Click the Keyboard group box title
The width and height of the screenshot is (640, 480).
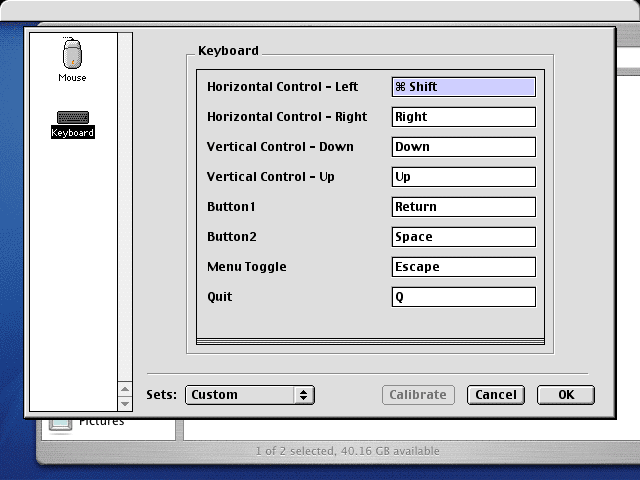point(228,51)
